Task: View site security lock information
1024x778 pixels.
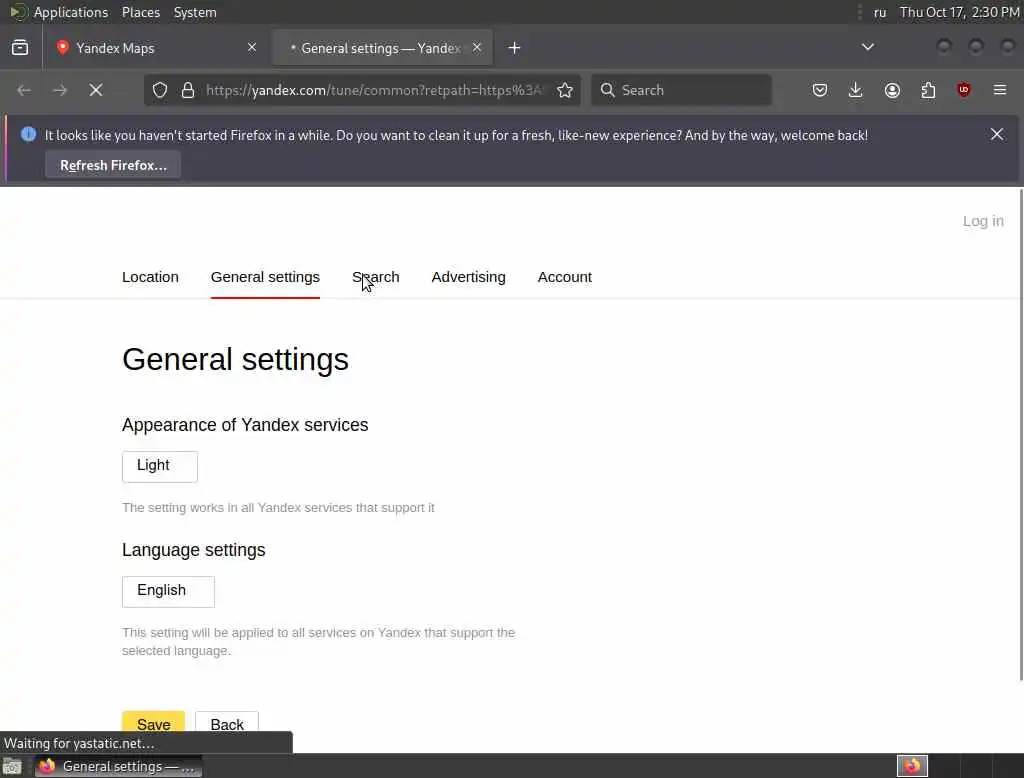Action: pos(188,90)
